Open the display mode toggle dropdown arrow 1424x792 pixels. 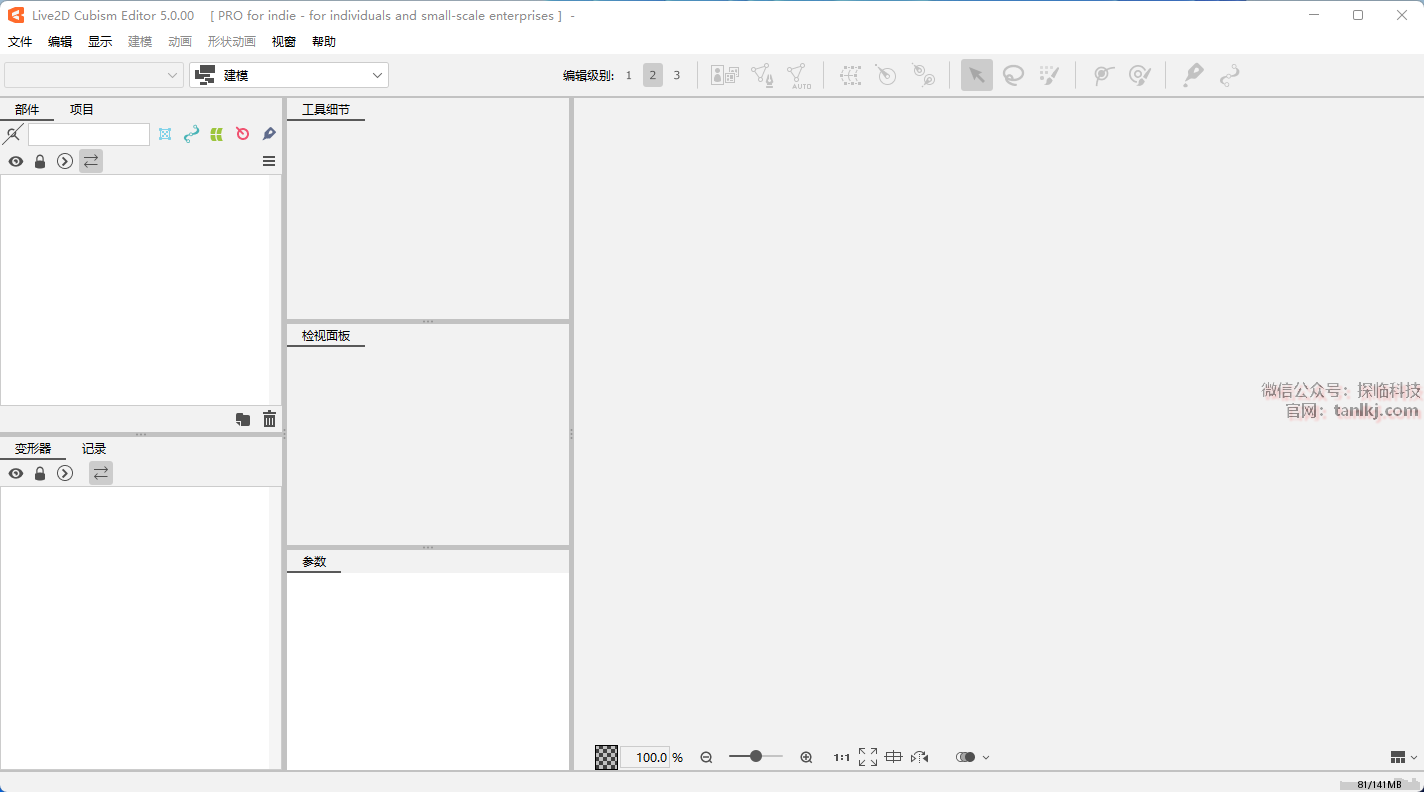986,758
